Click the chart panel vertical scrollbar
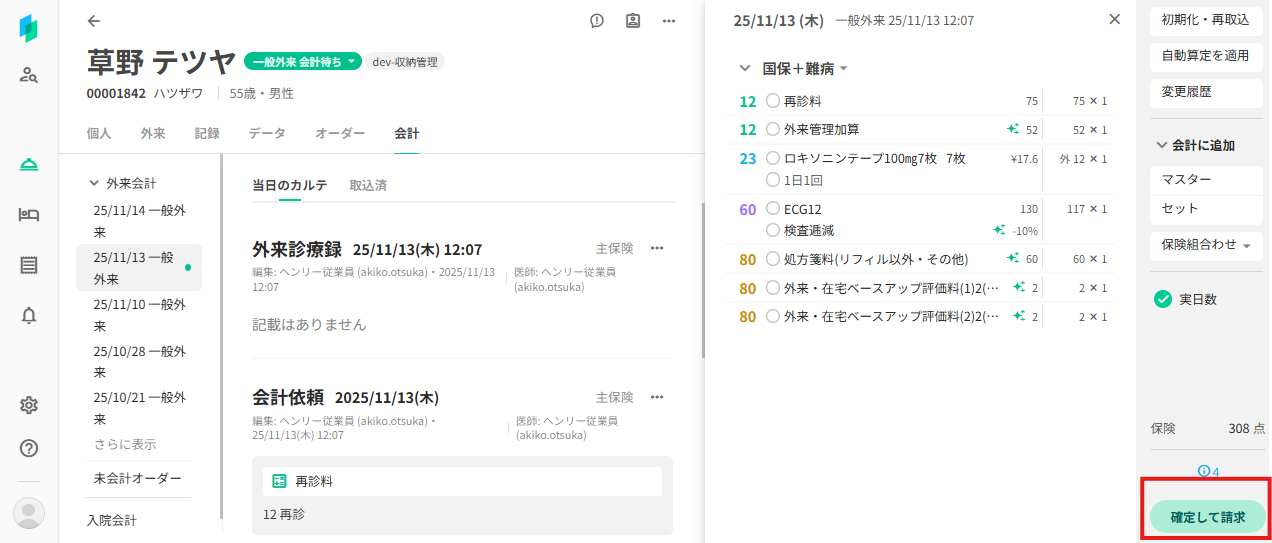 (703, 280)
